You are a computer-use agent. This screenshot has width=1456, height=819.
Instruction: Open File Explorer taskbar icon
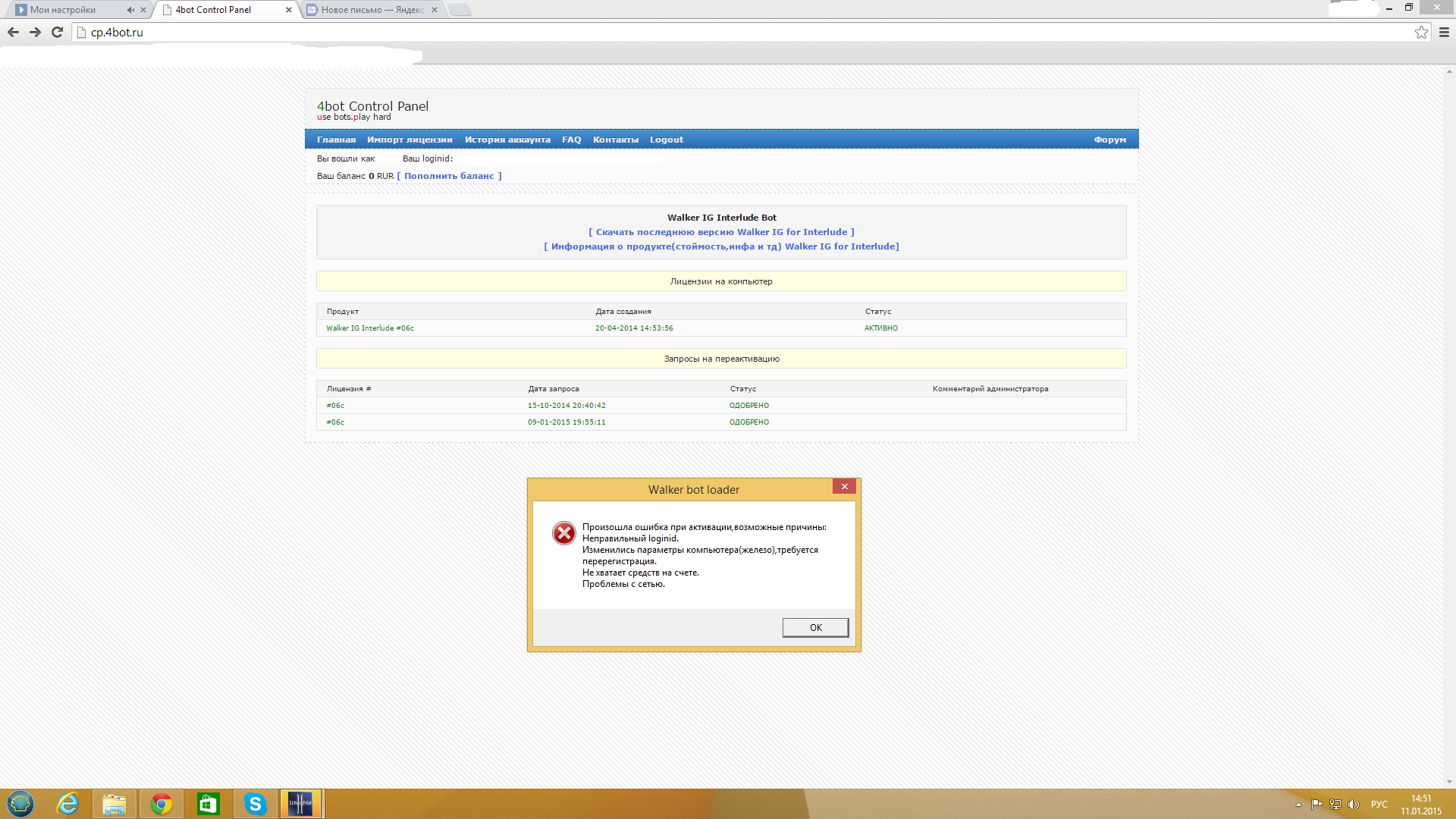pyautogui.click(x=115, y=804)
